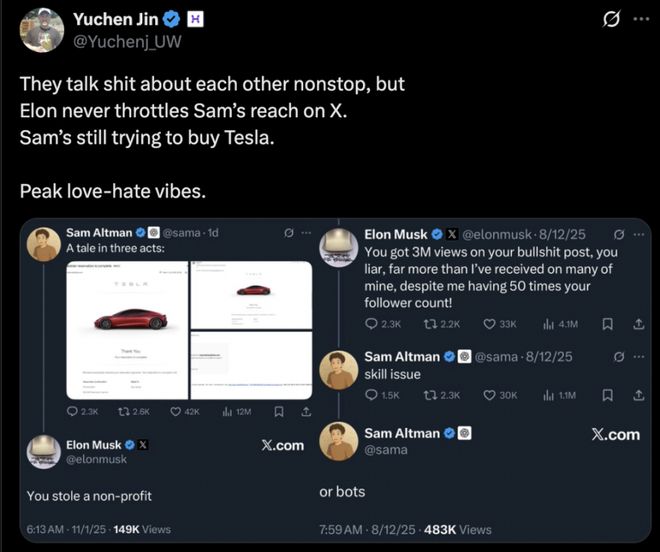Open Yuchen Jin's profile avatar
The height and width of the screenshot is (552, 660).
(x=42, y=30)
